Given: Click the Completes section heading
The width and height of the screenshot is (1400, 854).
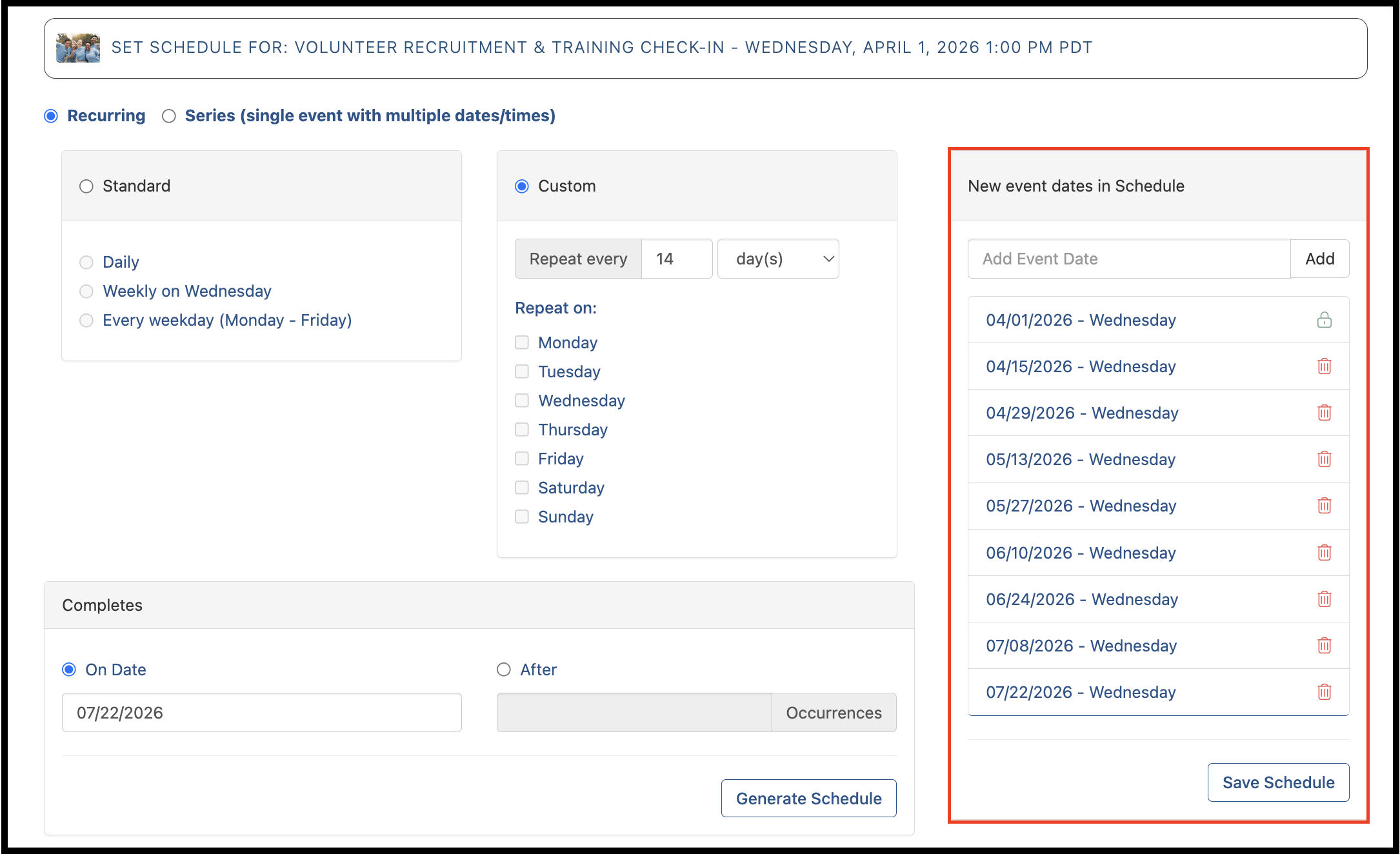Looking at the screenshot, I should 102,605.
